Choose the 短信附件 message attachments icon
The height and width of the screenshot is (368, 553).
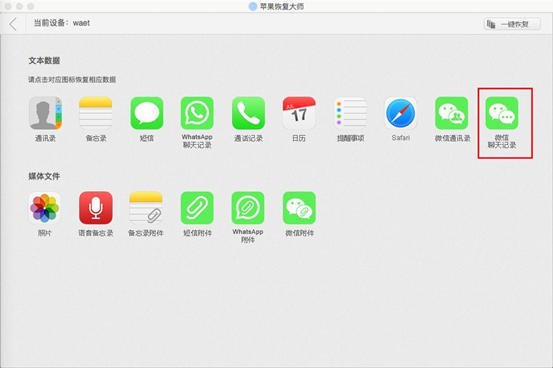[x=197, y=208]
